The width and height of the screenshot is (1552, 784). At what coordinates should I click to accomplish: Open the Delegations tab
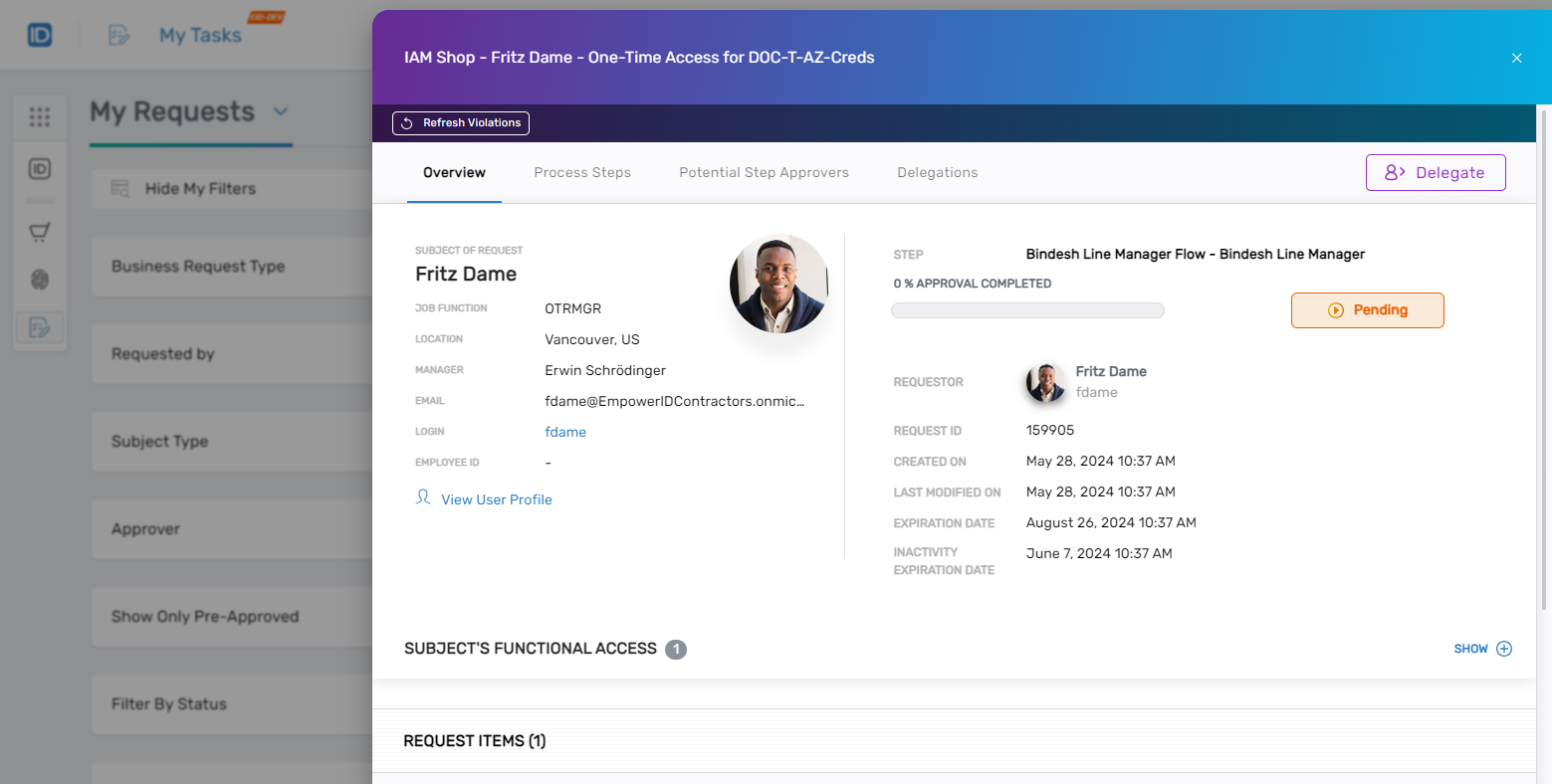coord(937,172)
